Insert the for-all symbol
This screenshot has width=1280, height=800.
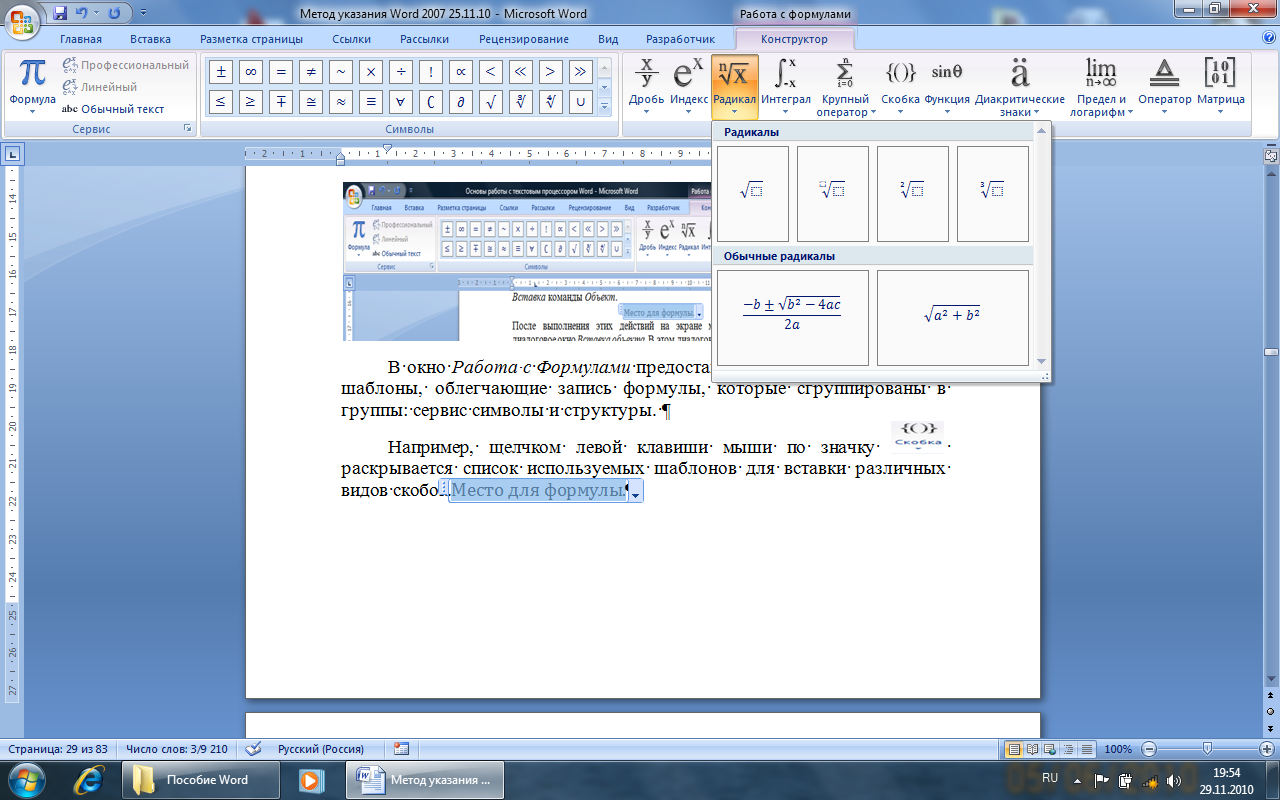401,102
